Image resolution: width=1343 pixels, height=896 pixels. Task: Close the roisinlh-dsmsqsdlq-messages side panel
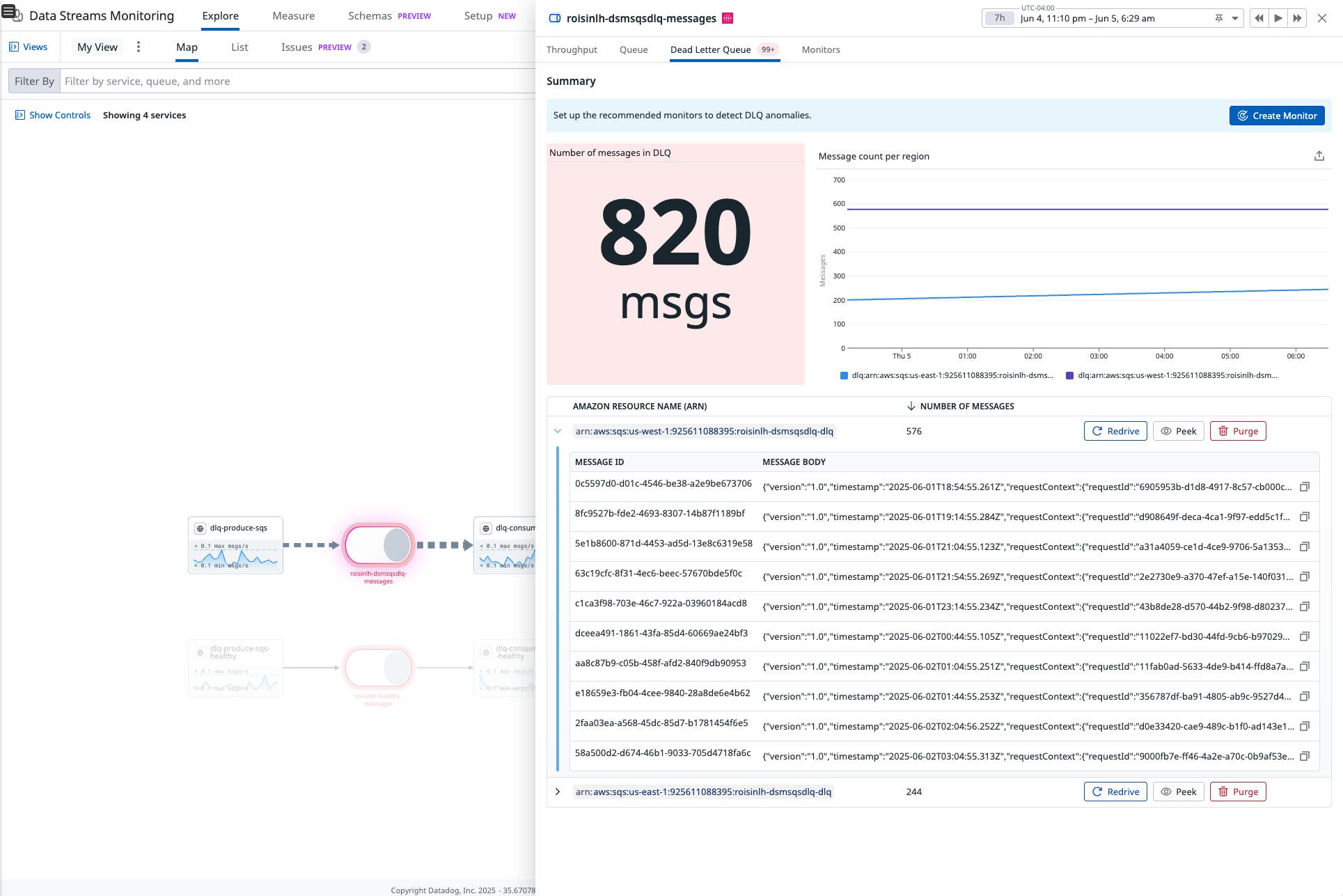pyautogui.click(x=1322, y=18)
